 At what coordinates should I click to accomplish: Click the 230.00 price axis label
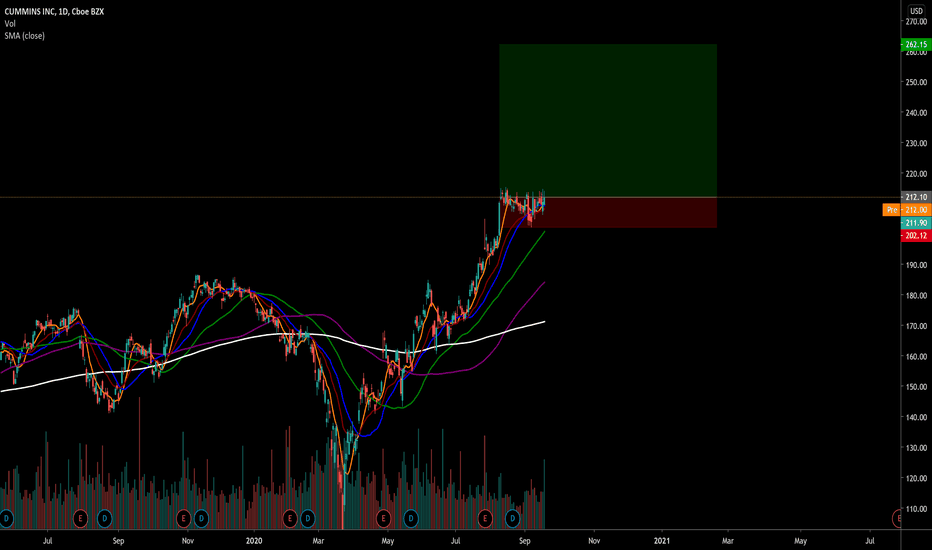tap(916, 143)
